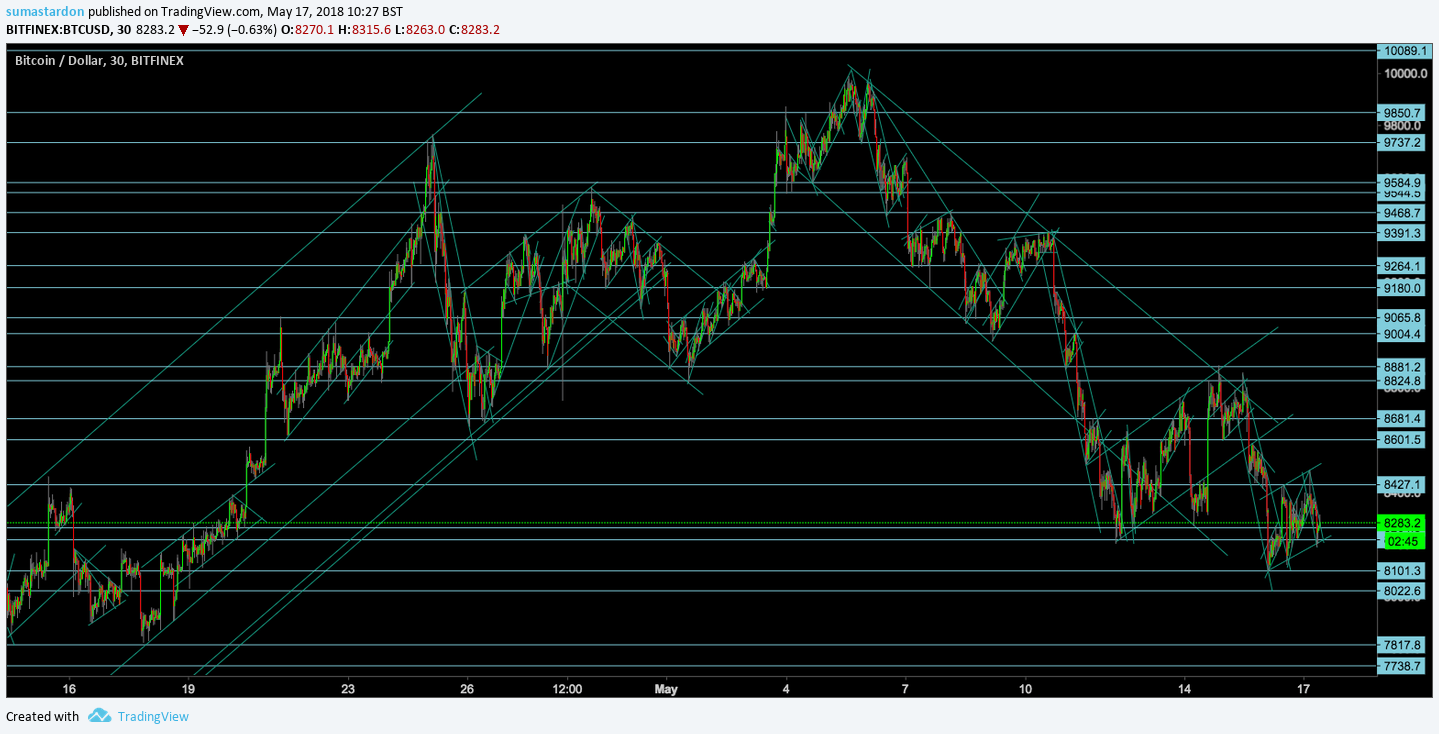
Task: Click the 19 date on time axis
Action: (x=188, y=689)
